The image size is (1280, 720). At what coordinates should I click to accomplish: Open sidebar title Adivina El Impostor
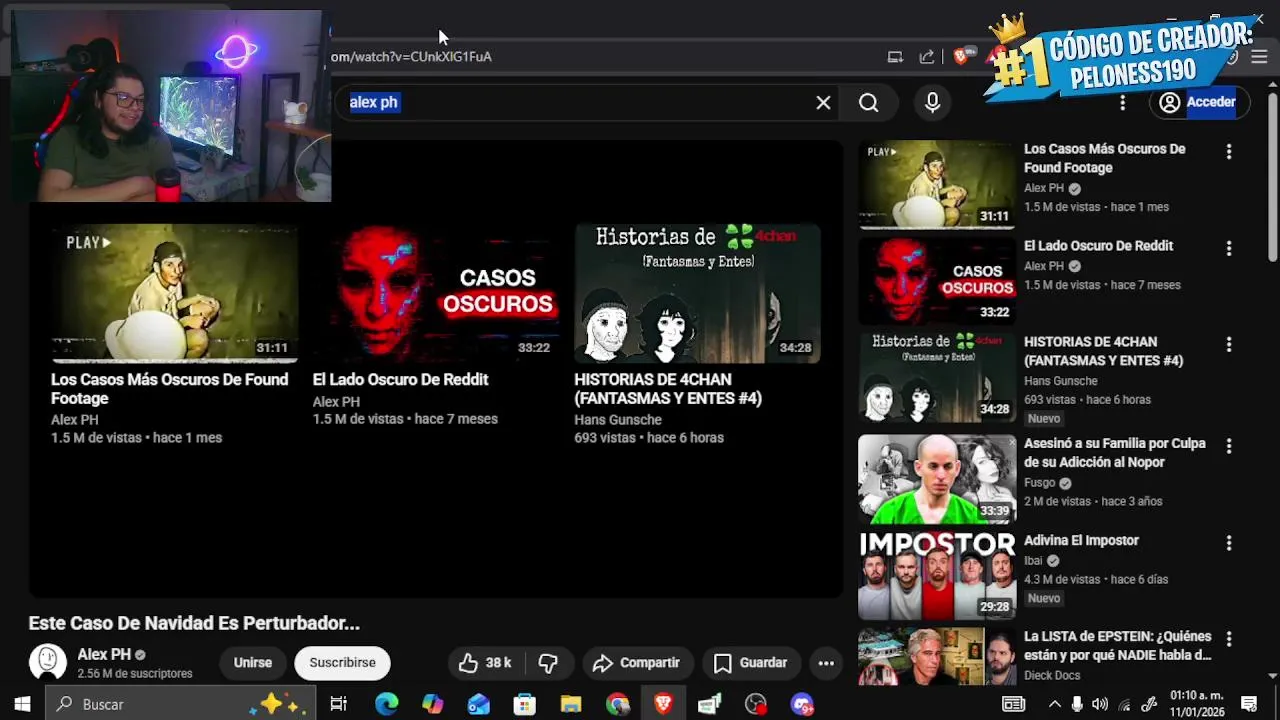coord(1081,540)
